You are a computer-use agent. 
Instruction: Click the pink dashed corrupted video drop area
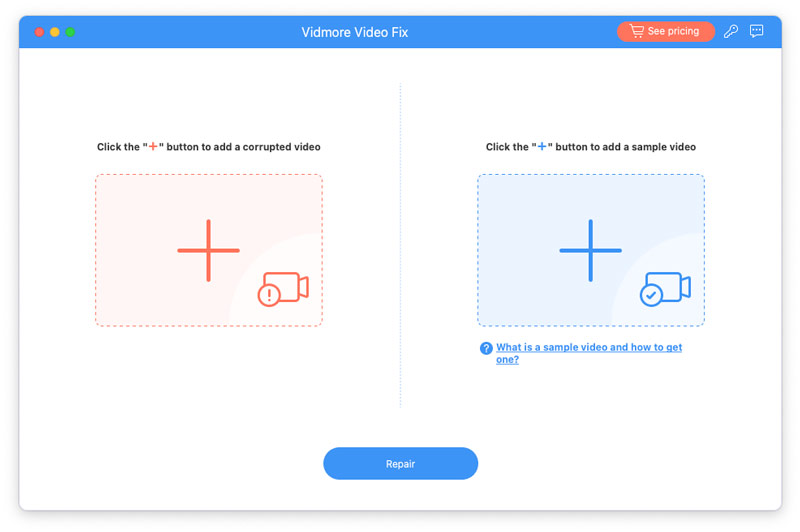[x=209, y=250]
